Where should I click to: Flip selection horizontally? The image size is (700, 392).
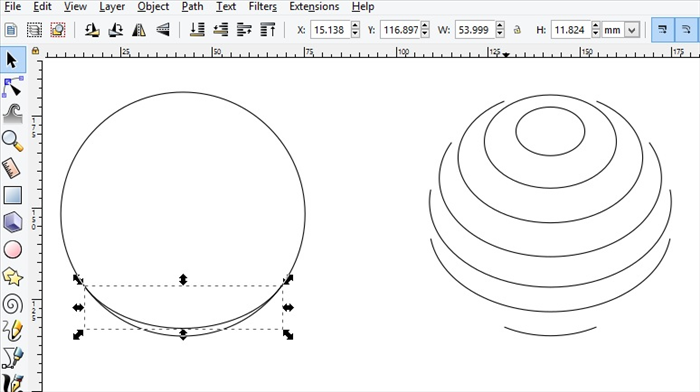[139, 30]
